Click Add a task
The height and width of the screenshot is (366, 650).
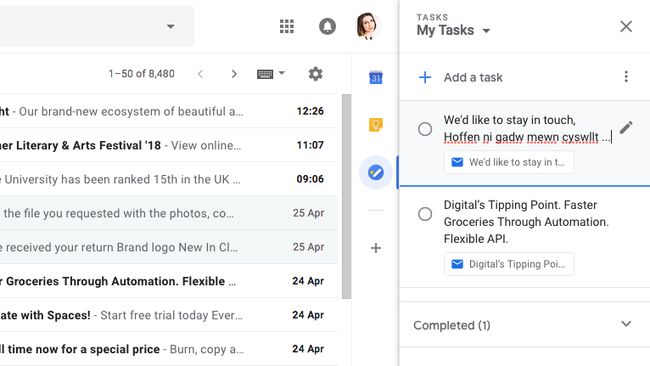(x=473, y=78)
